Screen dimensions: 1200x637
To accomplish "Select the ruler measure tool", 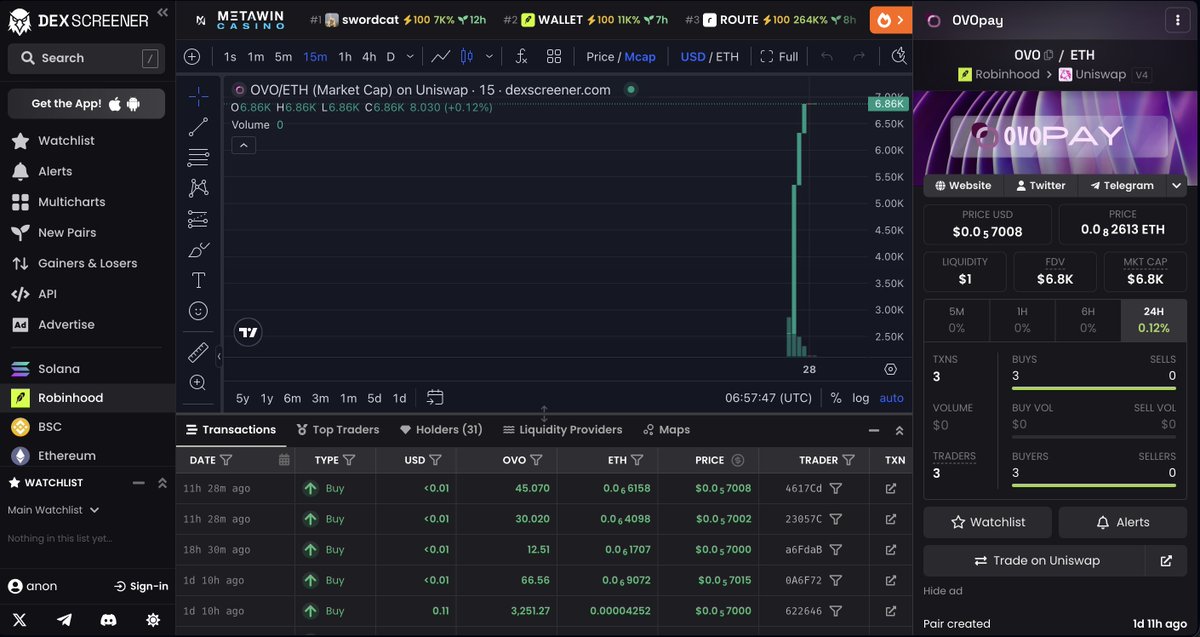I will [198, 352].
